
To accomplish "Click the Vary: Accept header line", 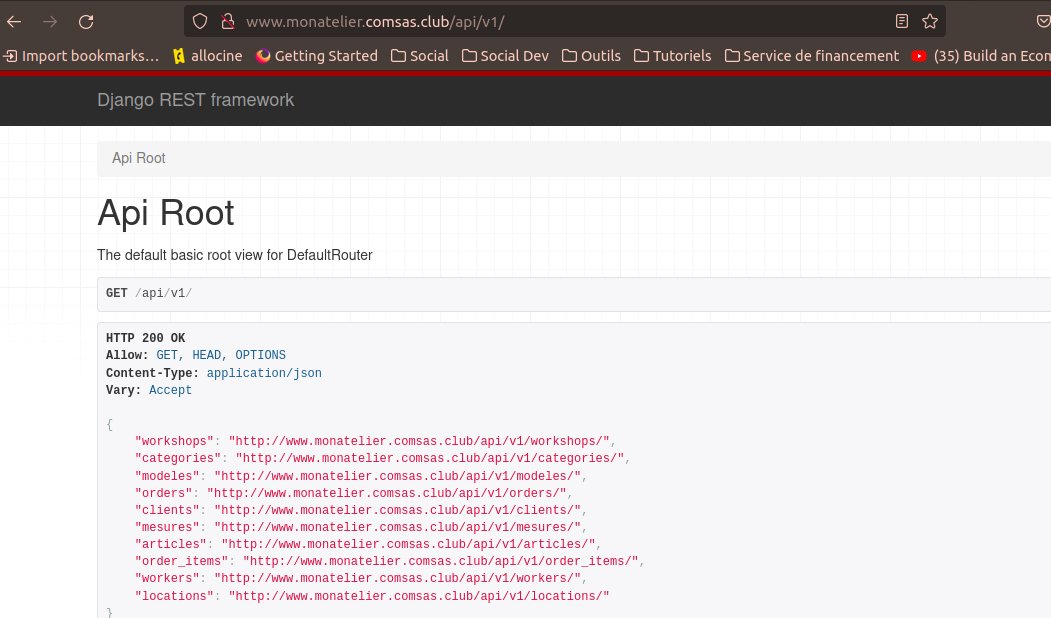I will 149,390.
